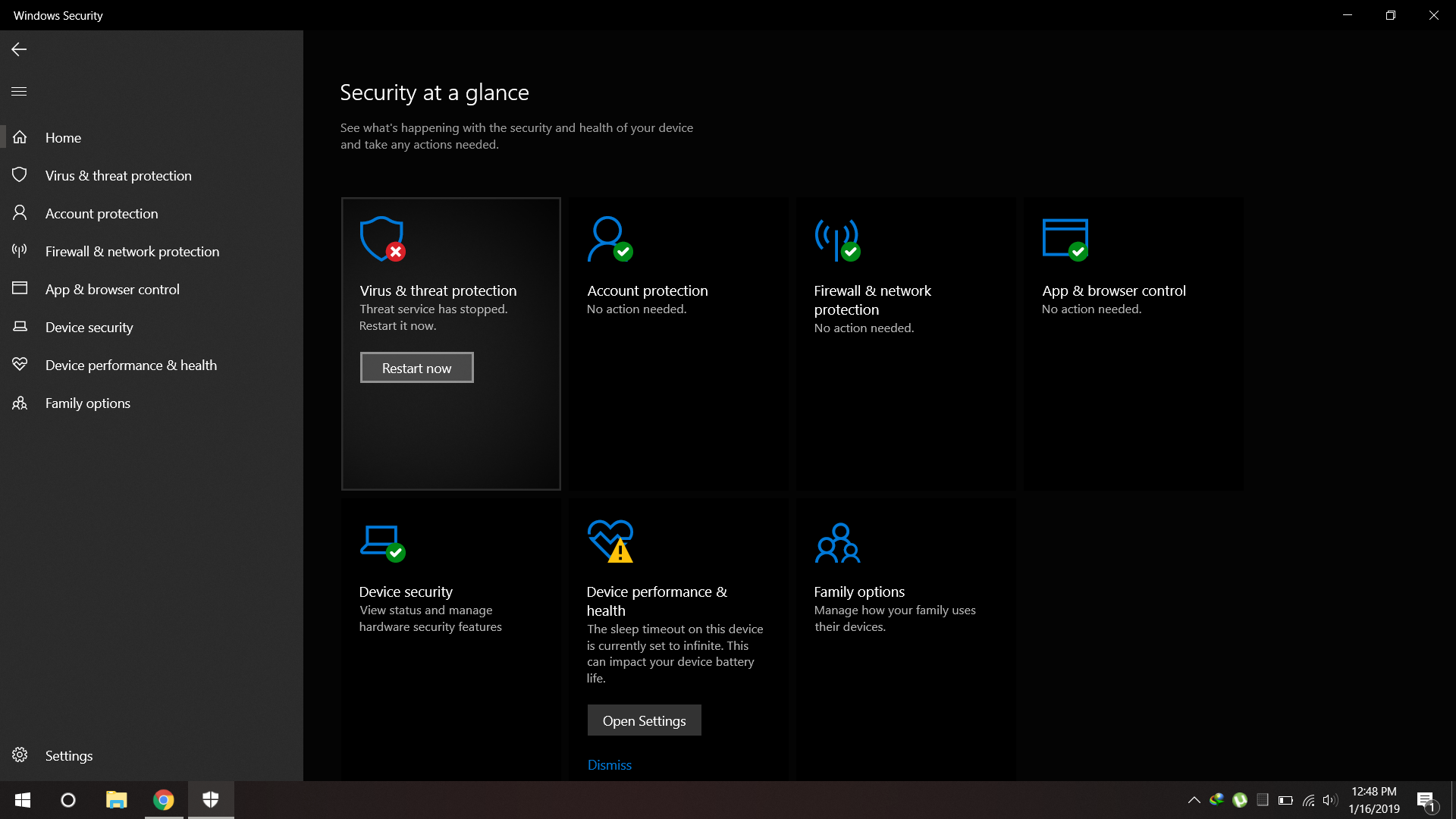Open the App & browser control tile title
Viewport: 1456px width, 819px height.
click(1113, 290)
